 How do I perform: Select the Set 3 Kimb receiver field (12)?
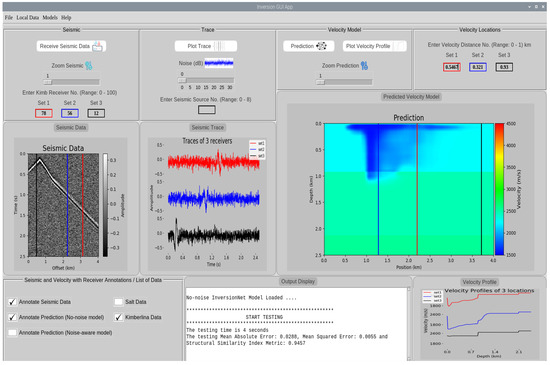pyautogui.click(x=96, y=113)
